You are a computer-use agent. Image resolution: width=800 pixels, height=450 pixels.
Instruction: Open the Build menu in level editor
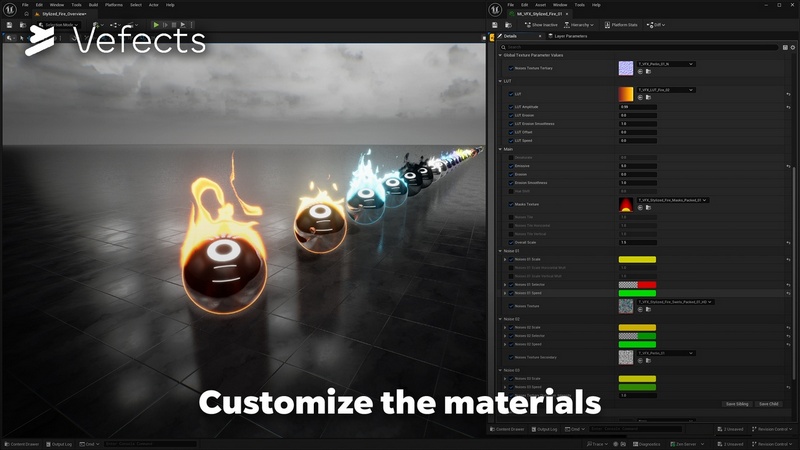click(92, 4)
